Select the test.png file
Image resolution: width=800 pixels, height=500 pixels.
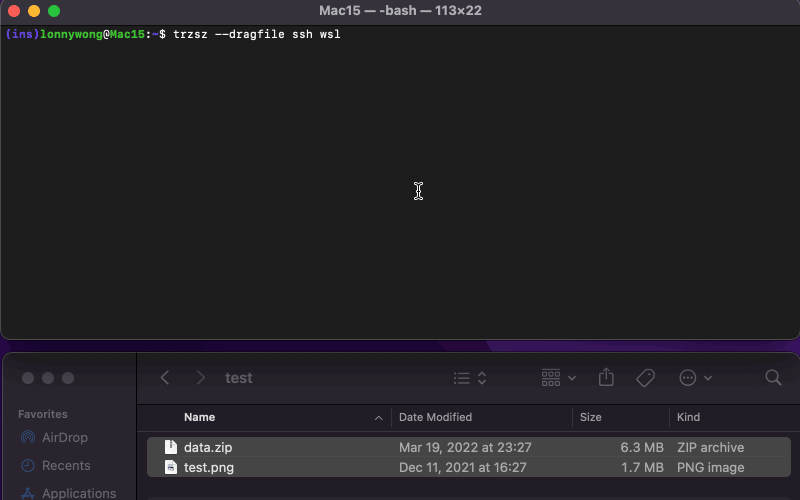point(469,467)
